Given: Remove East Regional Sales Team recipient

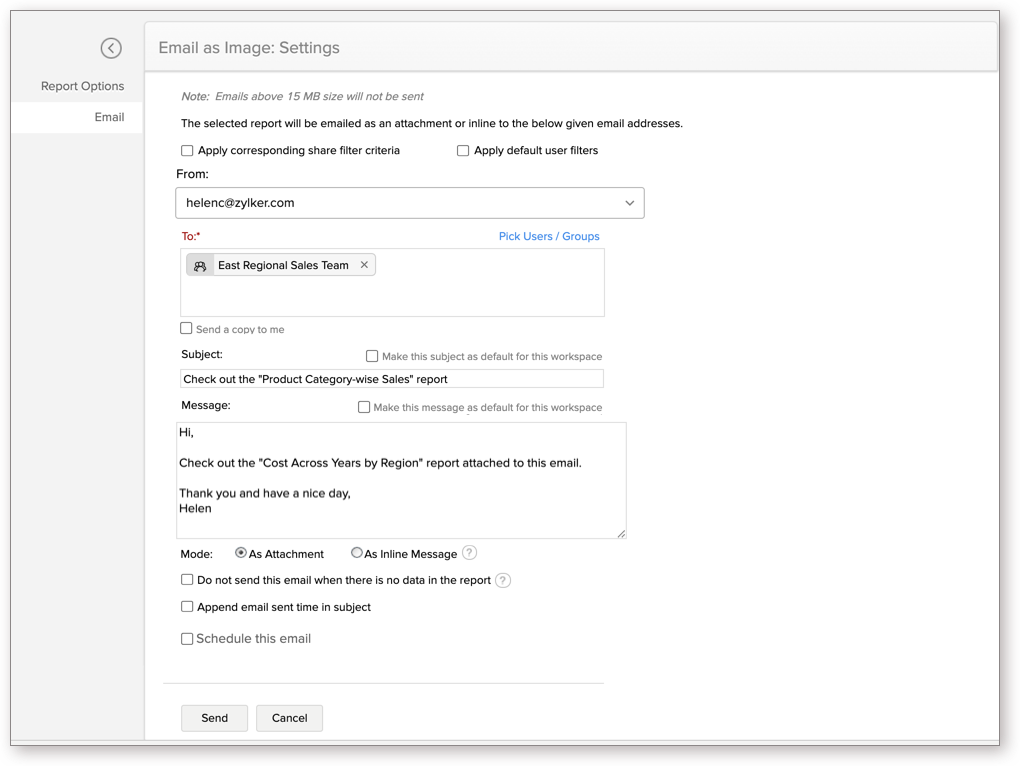Looking at the screenshot, I should pyautogui.click(x=364, y=265).
